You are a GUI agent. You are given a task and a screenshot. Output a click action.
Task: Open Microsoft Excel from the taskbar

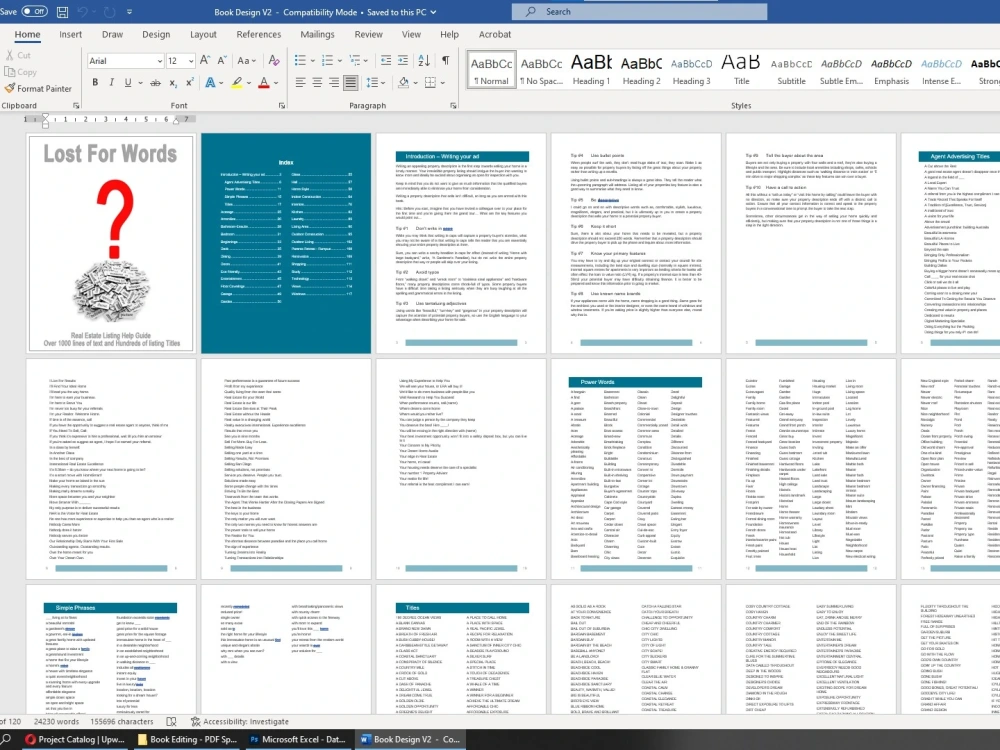297,739
